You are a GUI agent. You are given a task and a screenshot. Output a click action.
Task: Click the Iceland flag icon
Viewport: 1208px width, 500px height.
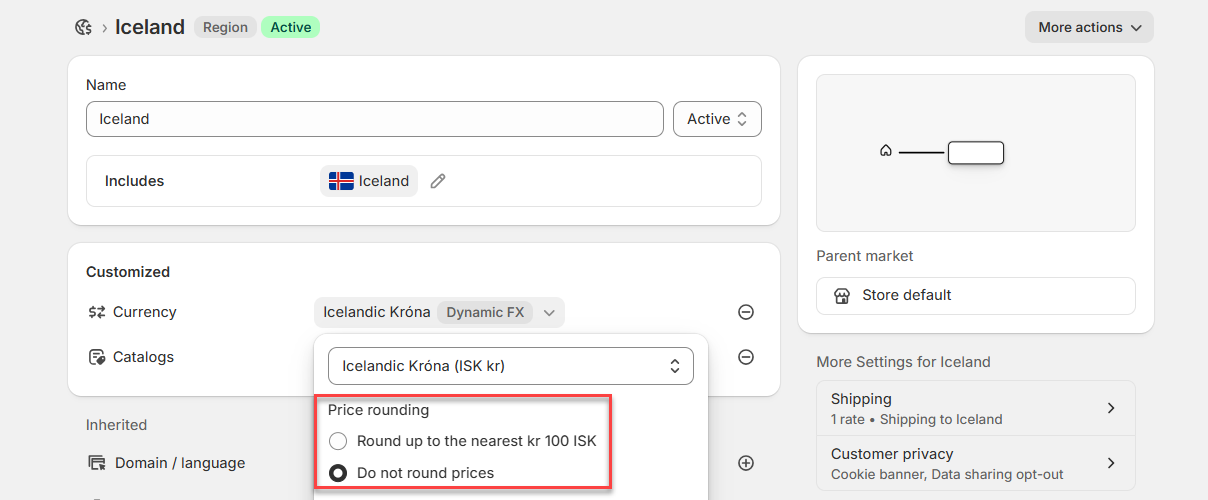tap(341, 181)
